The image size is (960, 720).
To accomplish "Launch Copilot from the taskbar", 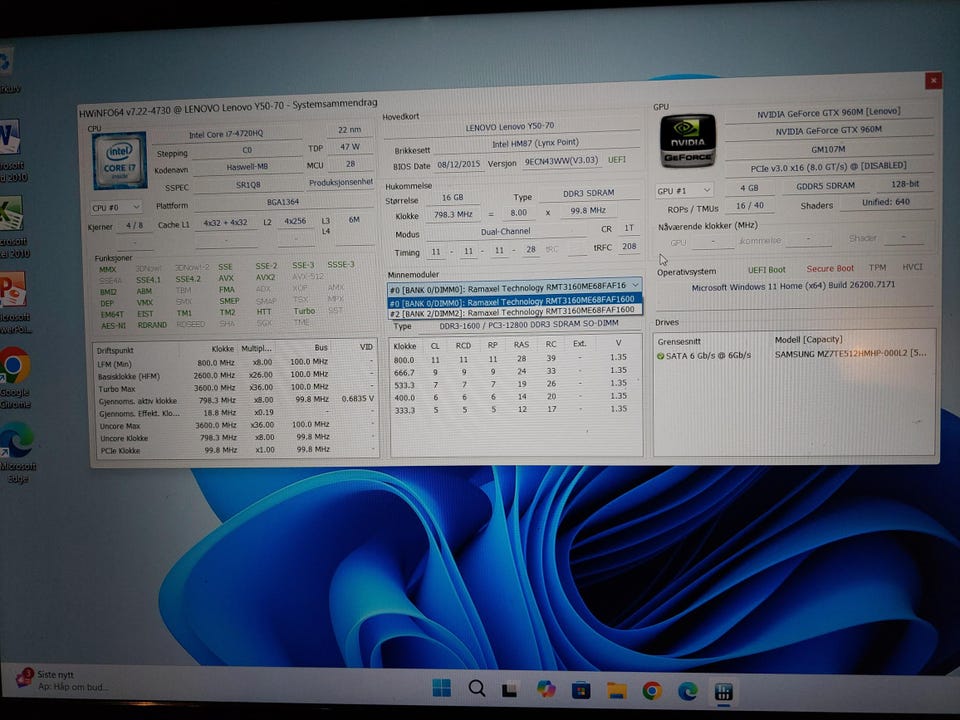I will (x=546, y=689).
